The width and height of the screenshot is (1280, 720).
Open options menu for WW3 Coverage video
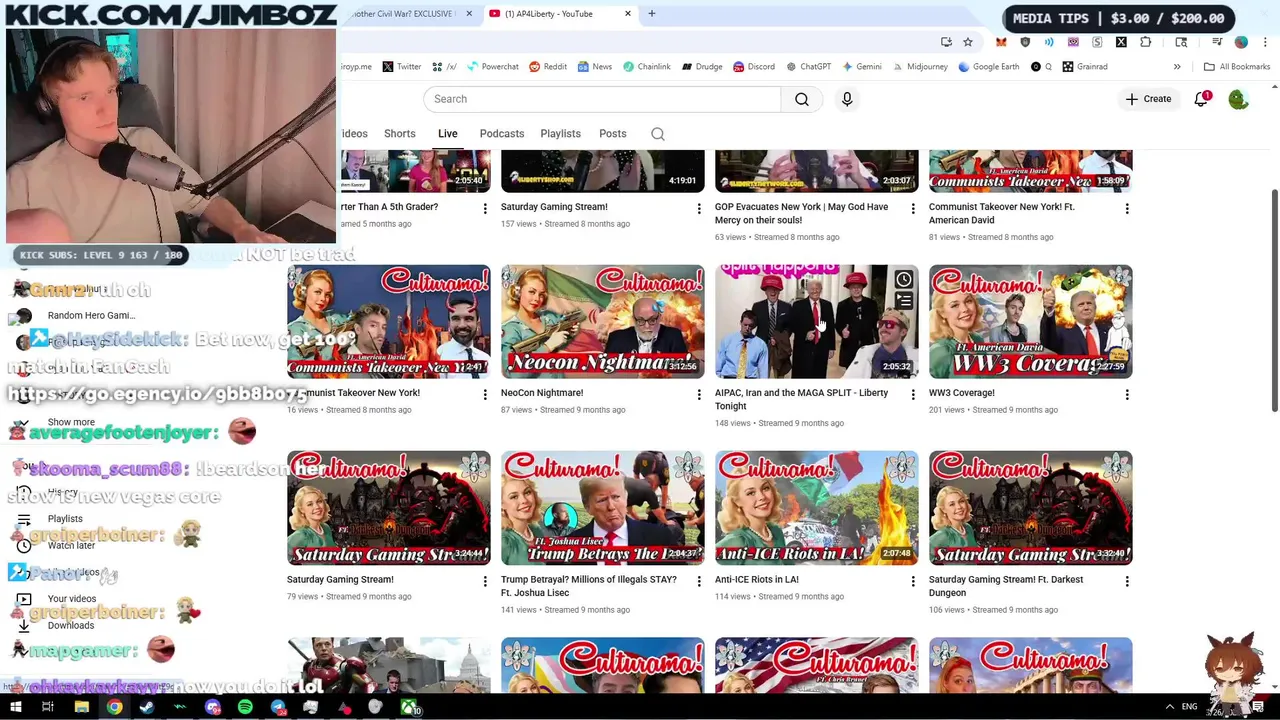(x=1127, y=394)
